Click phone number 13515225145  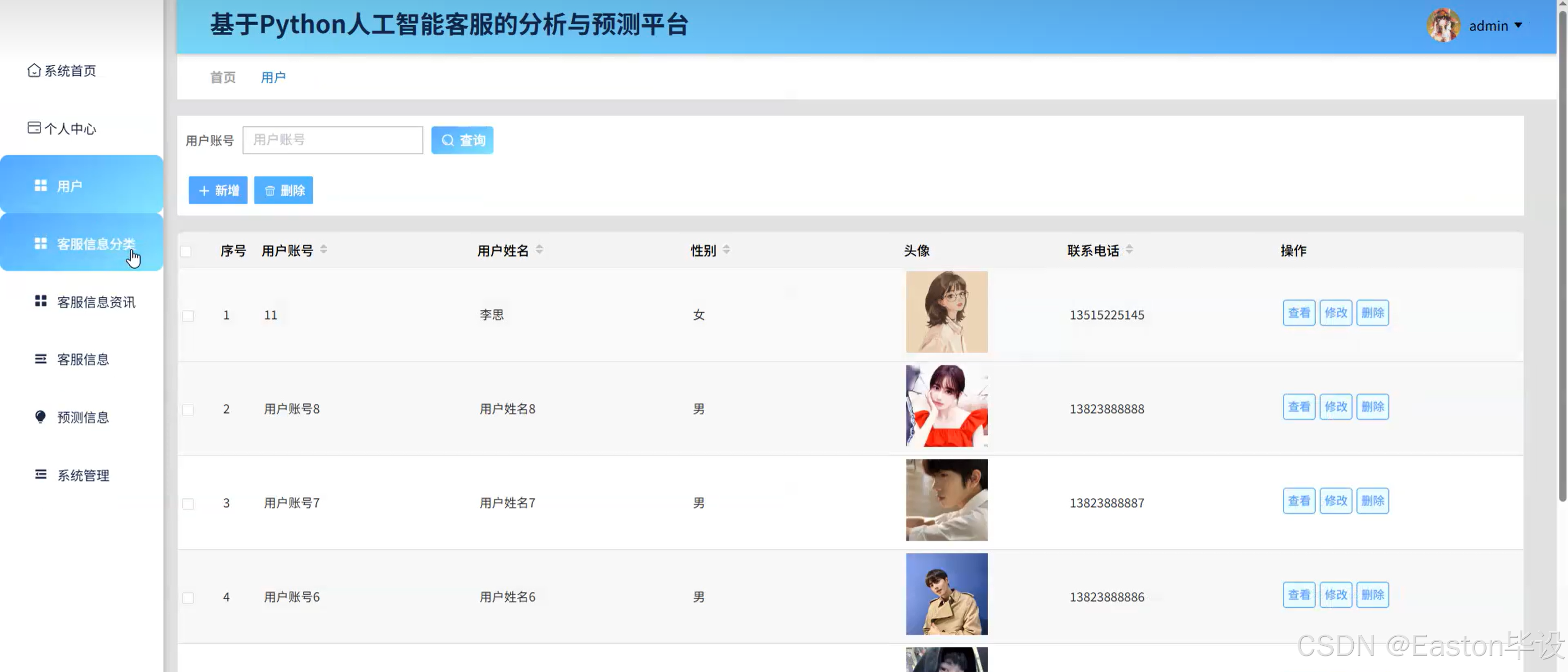point(1107,315)
